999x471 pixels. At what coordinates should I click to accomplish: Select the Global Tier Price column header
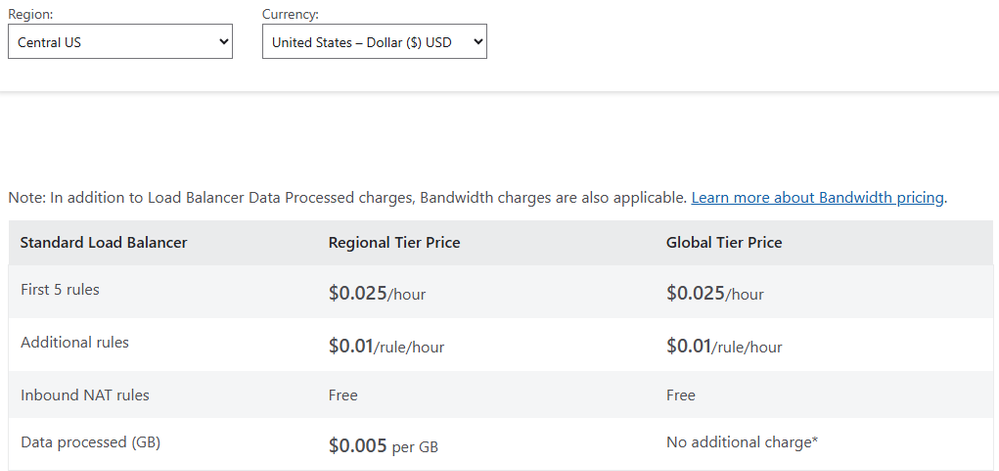[x=724, y=243]
